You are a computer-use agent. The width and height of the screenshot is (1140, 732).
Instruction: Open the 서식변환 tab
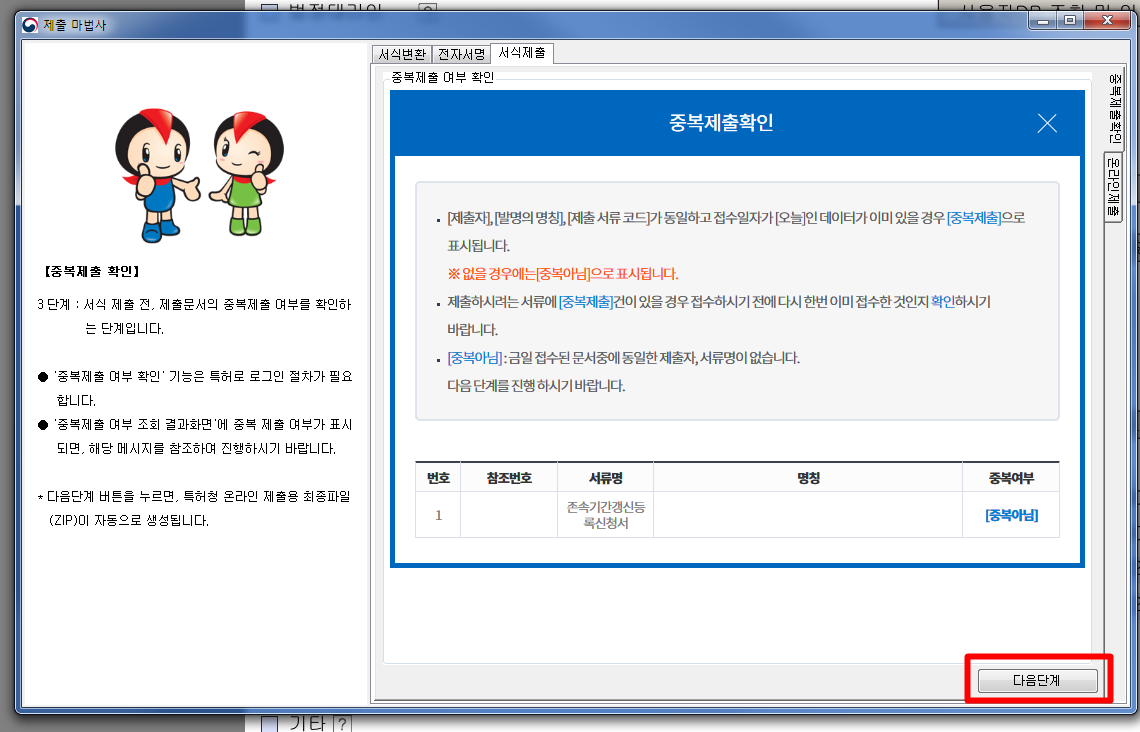(x=402, y=55)
